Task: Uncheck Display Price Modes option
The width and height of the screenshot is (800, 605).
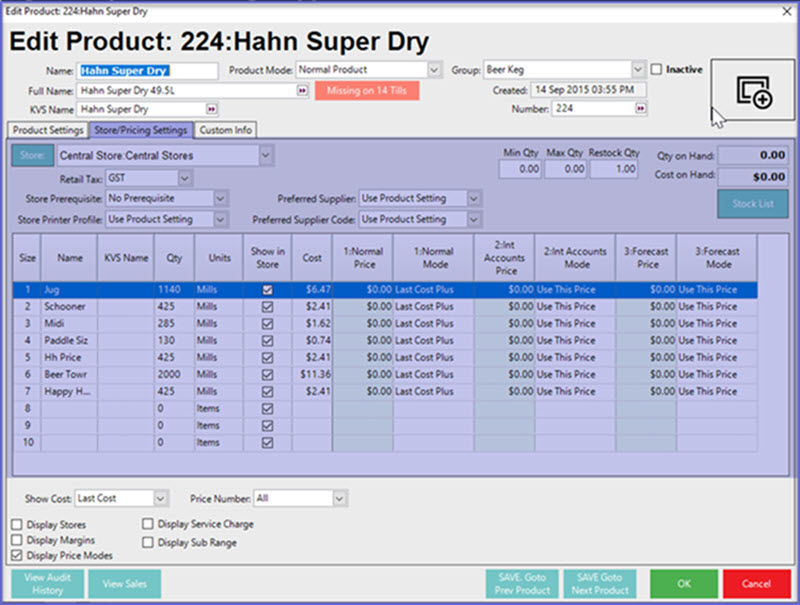Action: click(x=17, y=555)
